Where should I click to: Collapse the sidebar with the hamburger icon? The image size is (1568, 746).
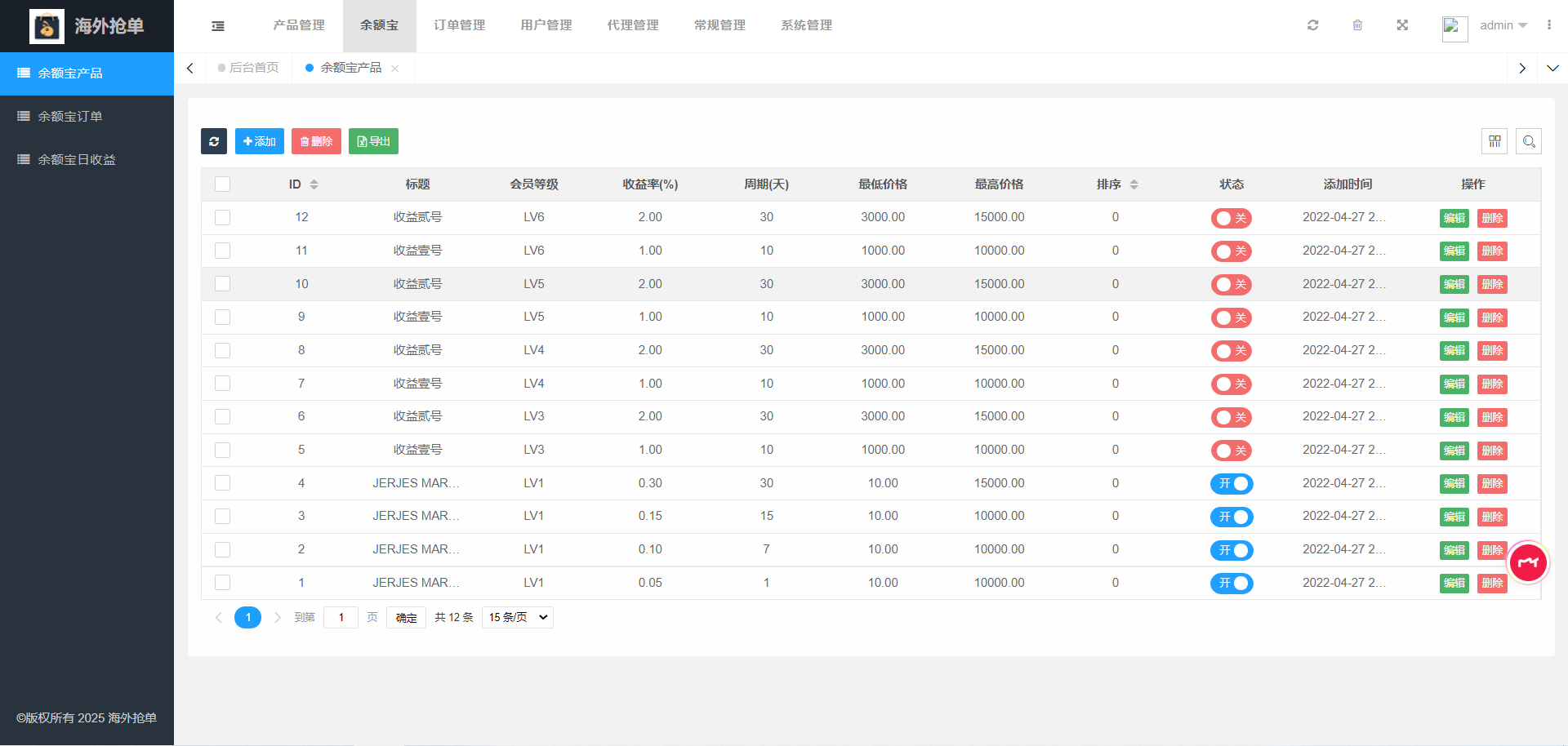(218, 26)
